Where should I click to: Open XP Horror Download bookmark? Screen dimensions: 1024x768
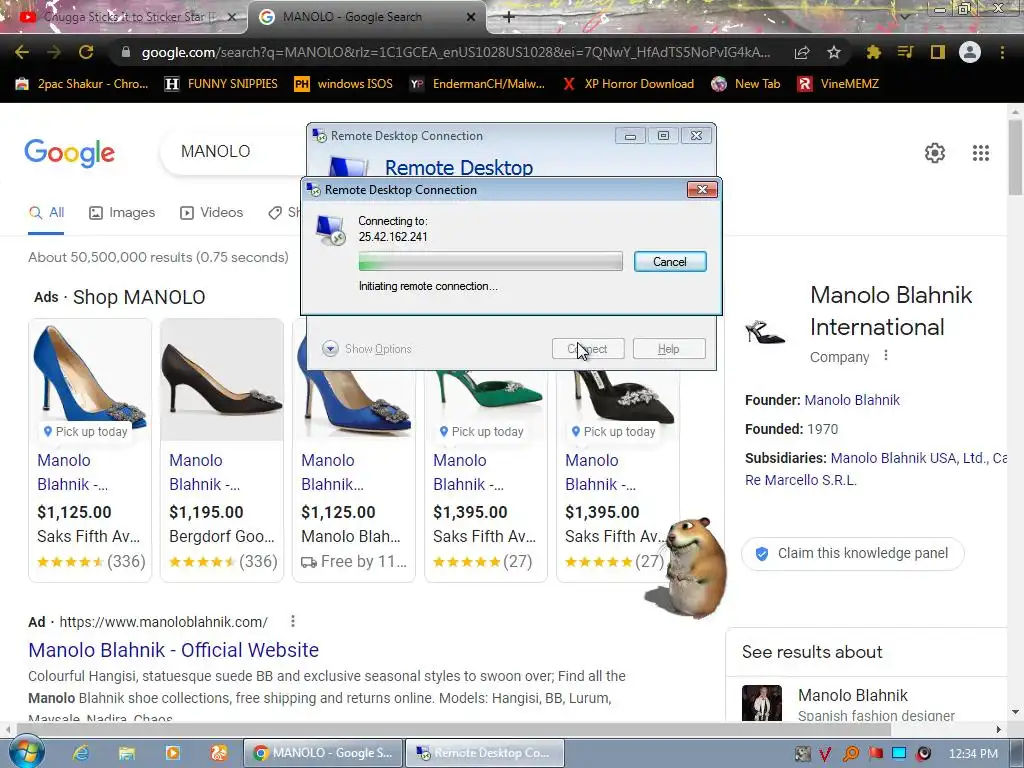pyautogui.click(x=629, y=84)
